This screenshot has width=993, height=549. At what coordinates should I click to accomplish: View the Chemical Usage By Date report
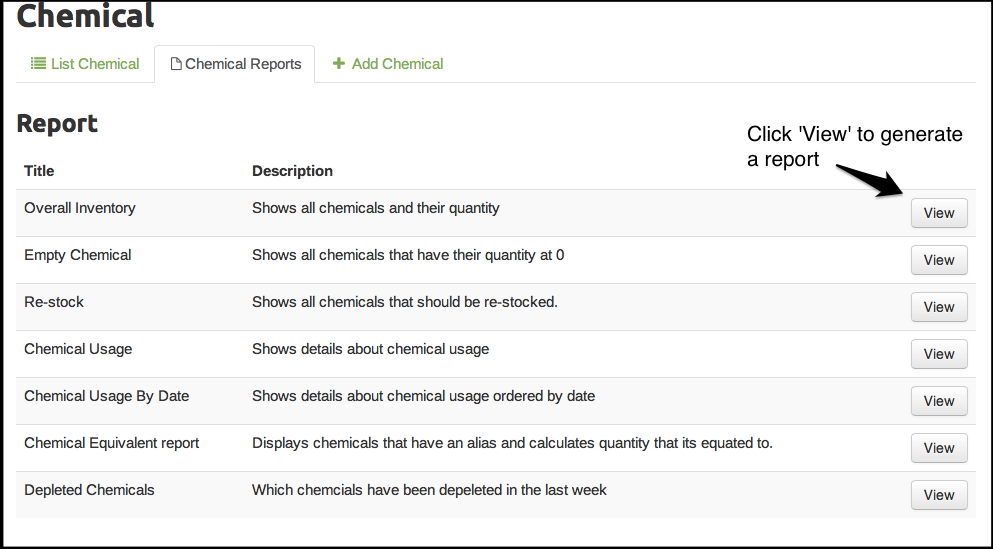[939, 401]
